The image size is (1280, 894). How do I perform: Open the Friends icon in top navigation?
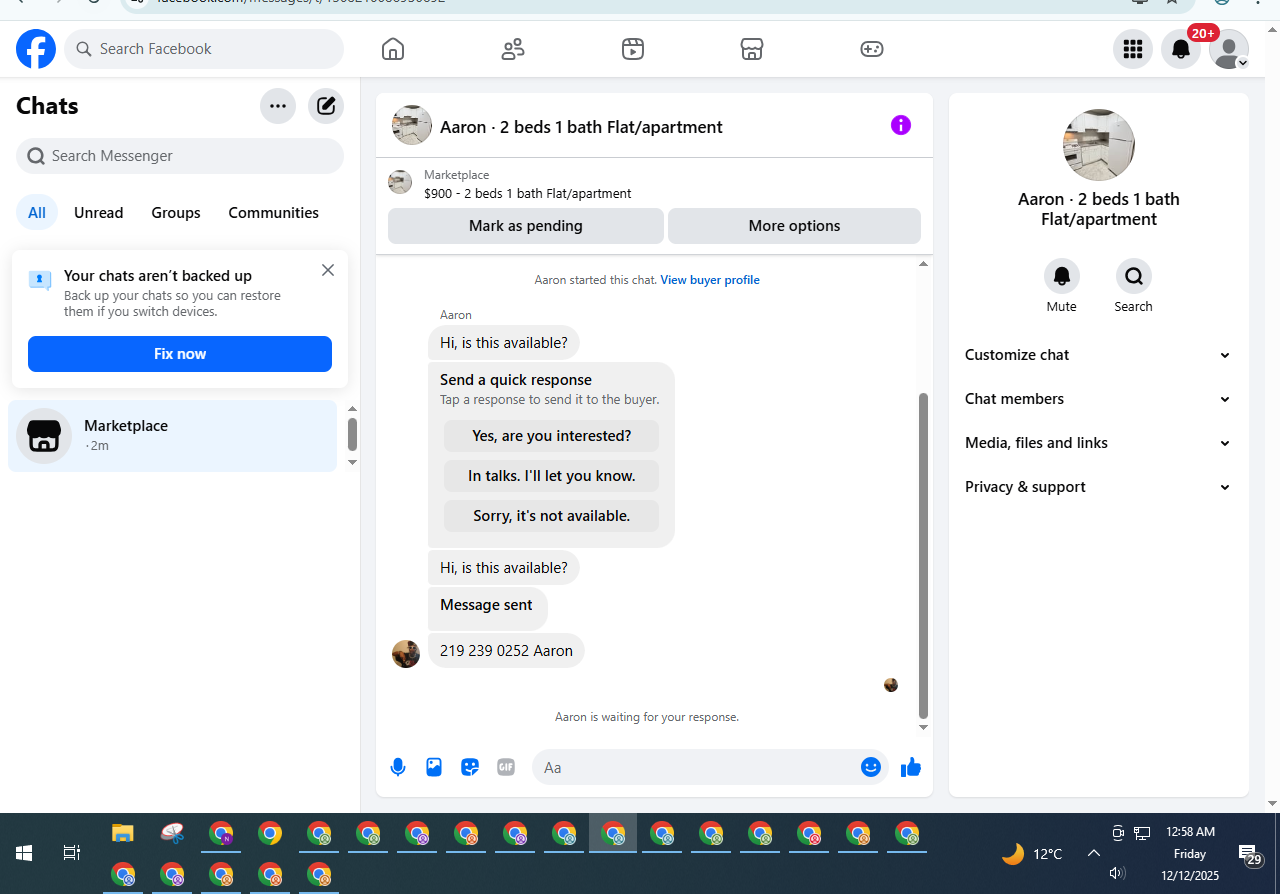pyautogui.click(x=513, y=49)
